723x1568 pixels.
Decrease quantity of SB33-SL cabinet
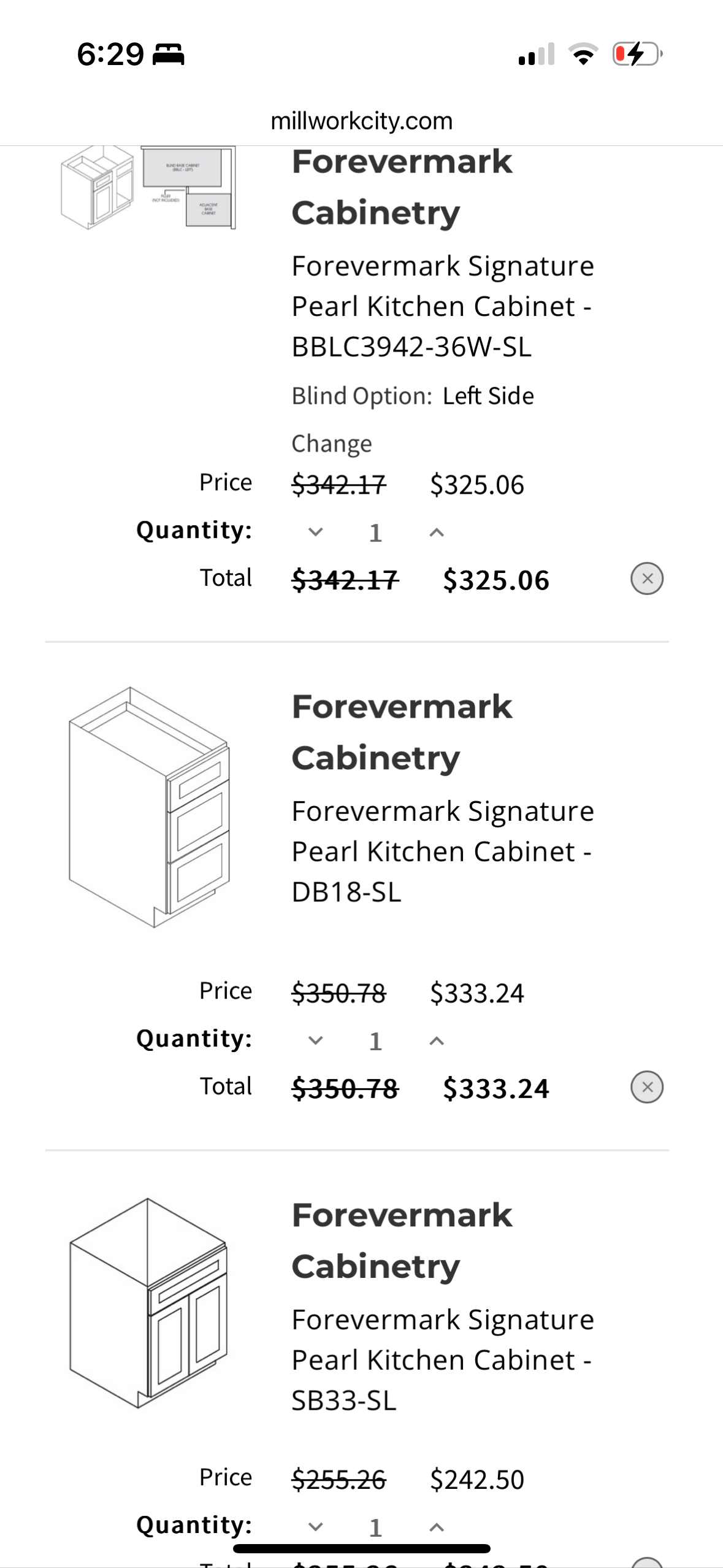315,1527
